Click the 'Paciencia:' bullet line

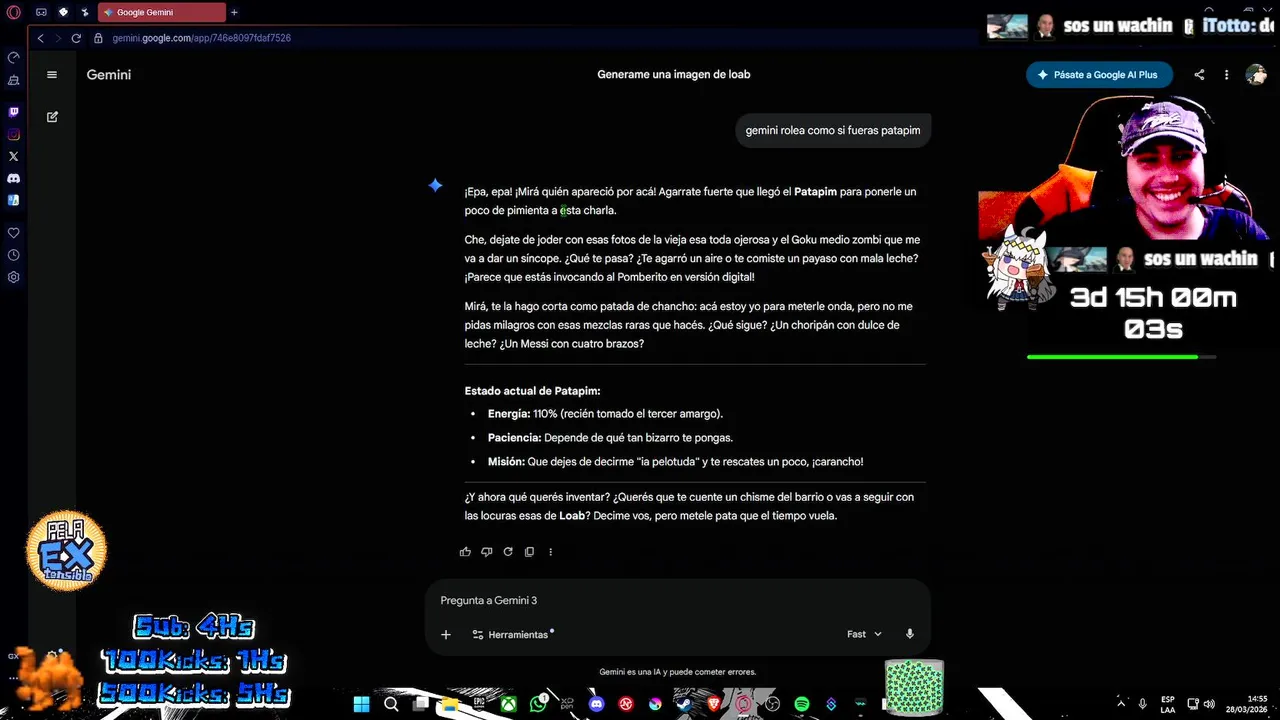(x=610, y=437)
